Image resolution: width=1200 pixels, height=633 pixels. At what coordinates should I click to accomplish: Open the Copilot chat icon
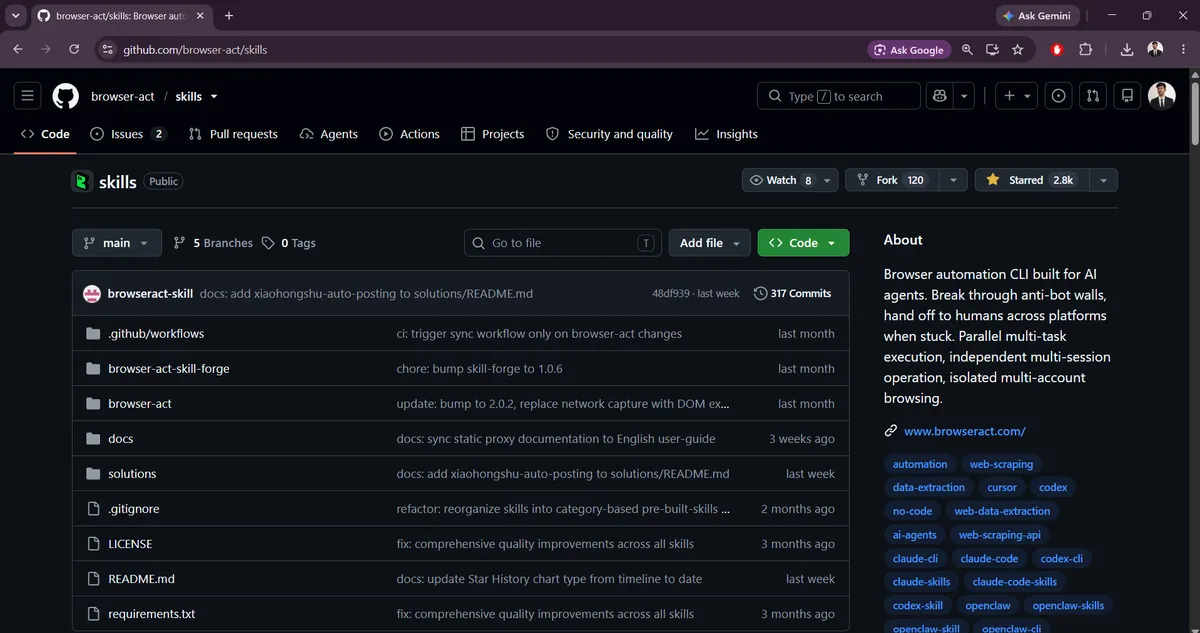tap(939, 96)
